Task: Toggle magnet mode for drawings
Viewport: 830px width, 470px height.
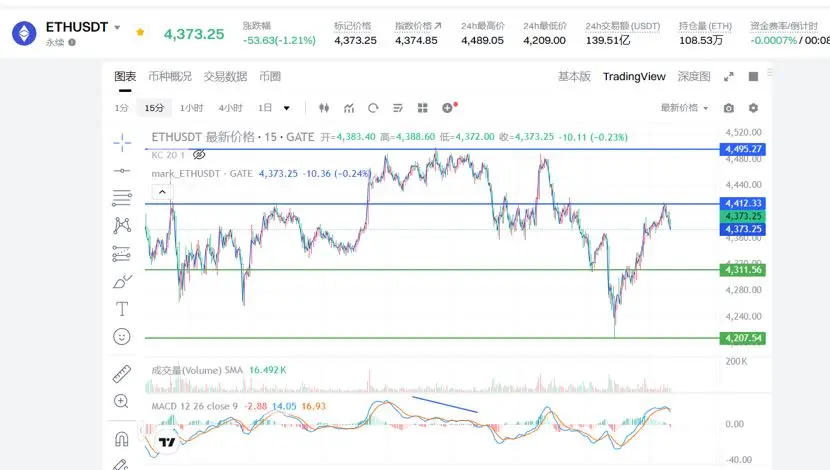Action: click(x=122, y=439)
